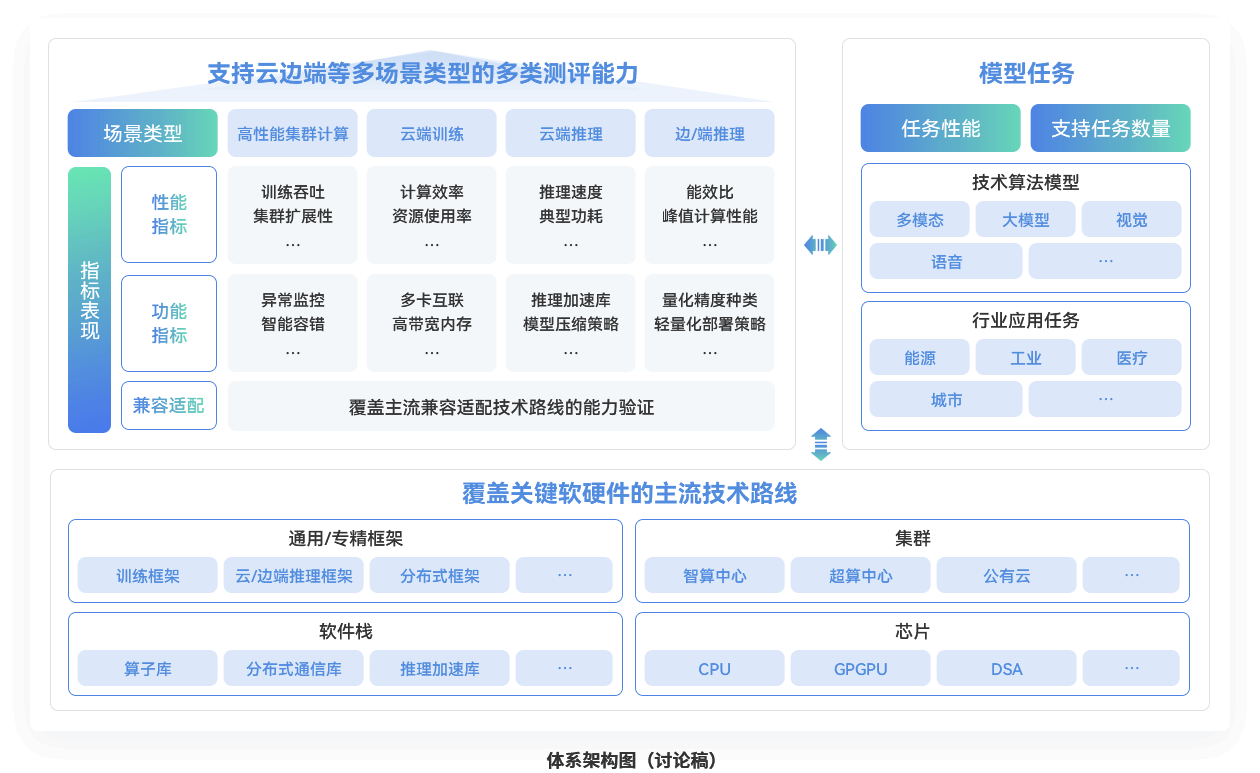Screen dimensions: 1260x773
Task: Expand the ellipsis box next to 城市
Action: 1104,399
